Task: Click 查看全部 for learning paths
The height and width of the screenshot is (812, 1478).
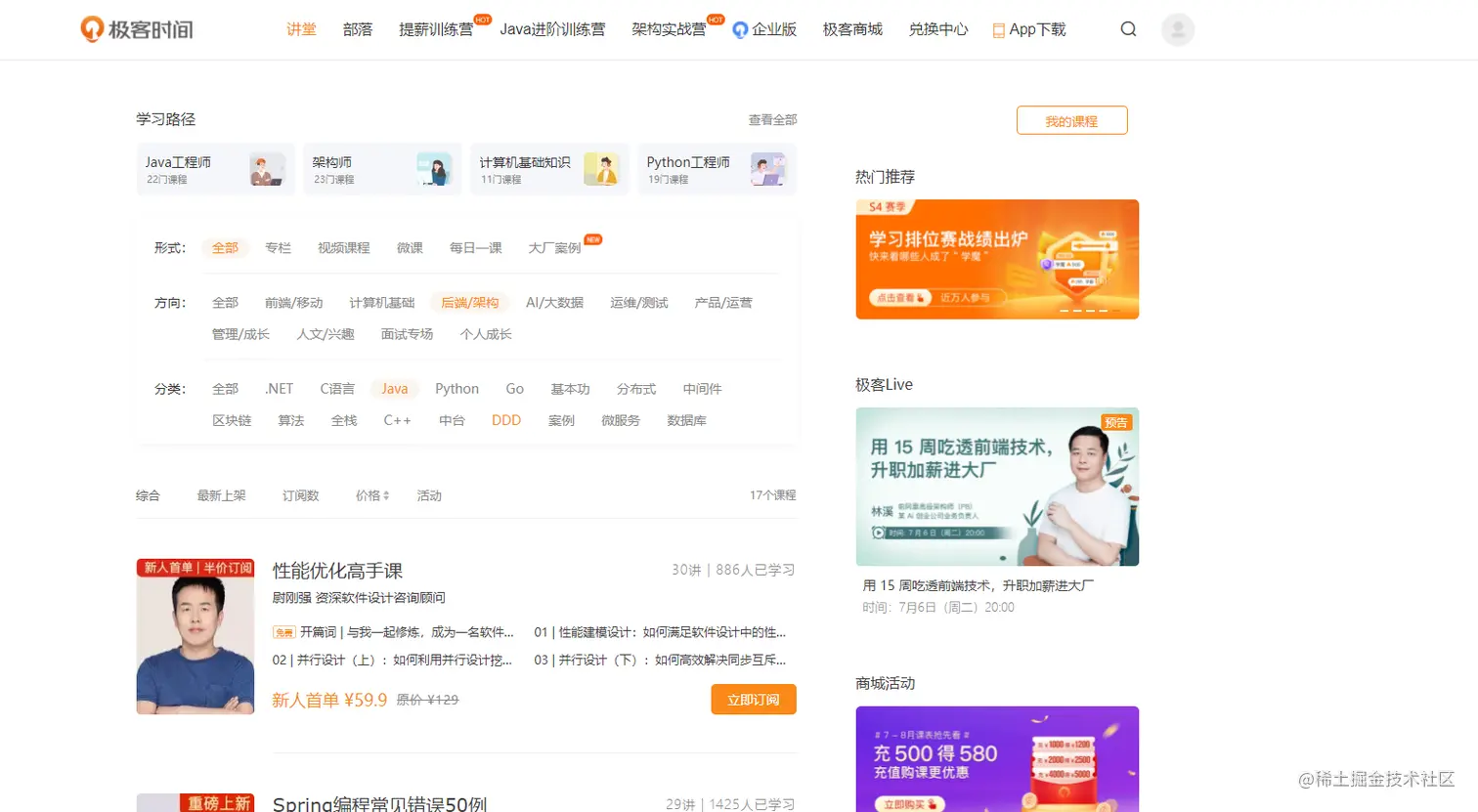Action: (x=772, y=119)
